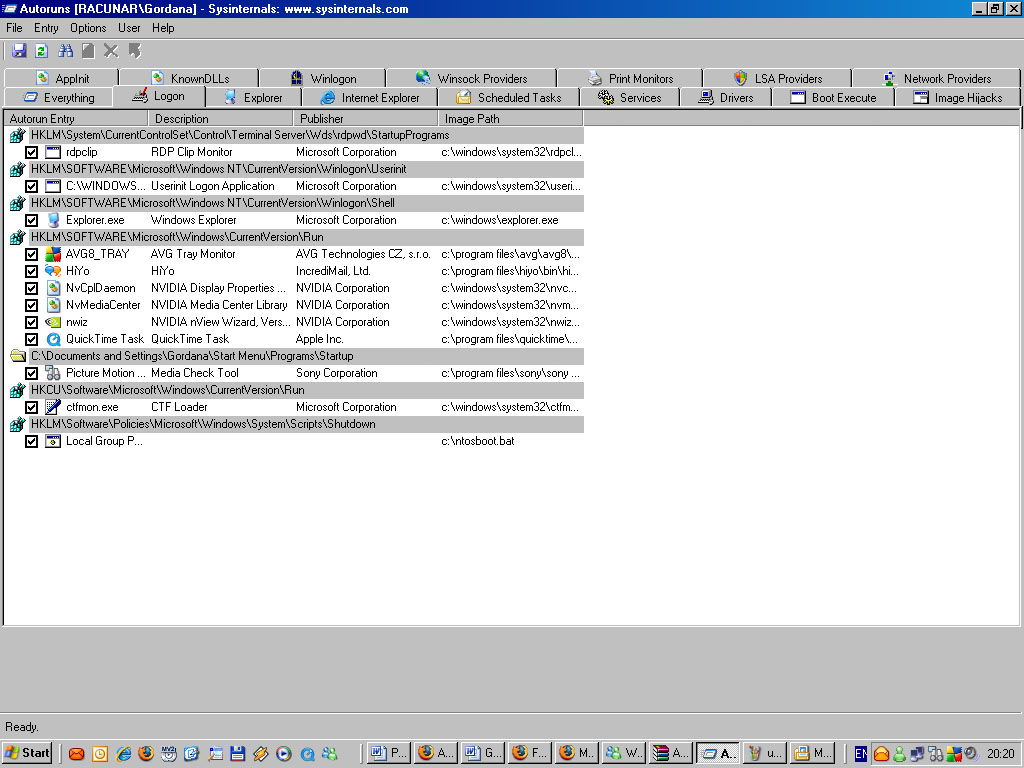The height and width of the screenshot is (768, 1024).
Task: Open Internet Explorer from quick launch
Action: click(123, 753)
